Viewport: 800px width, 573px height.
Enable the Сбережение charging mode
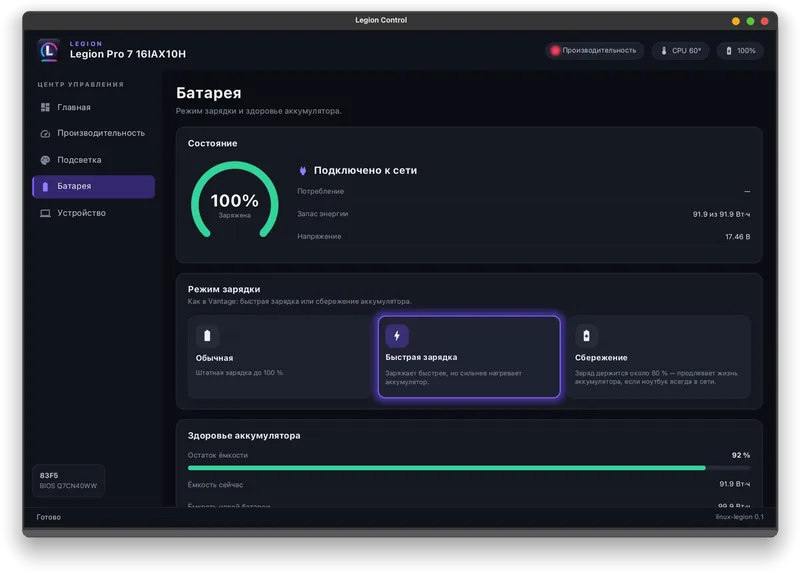point(659,357)
